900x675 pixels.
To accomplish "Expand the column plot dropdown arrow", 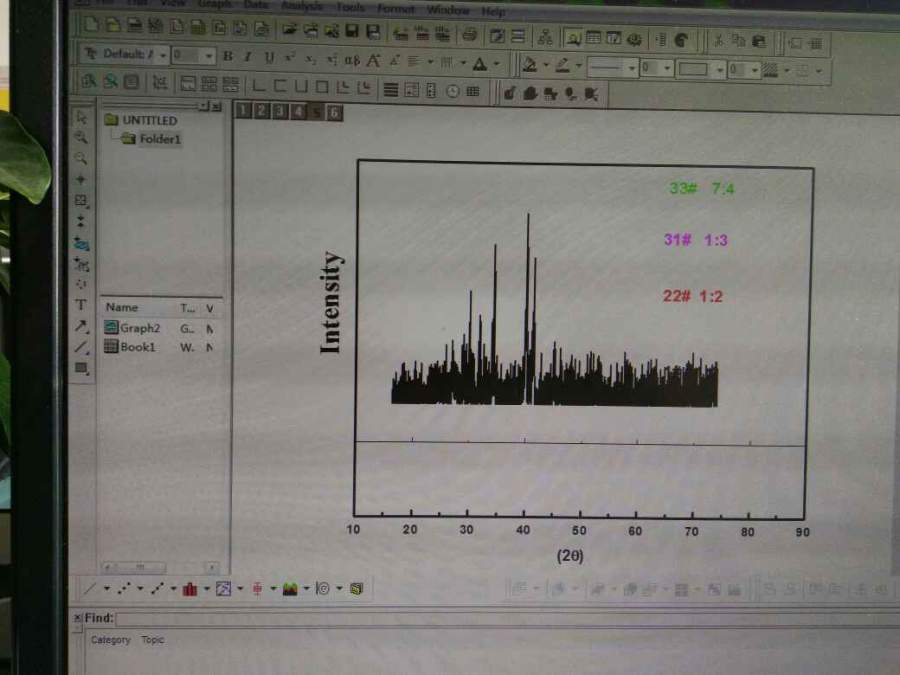I will tap(207, 588).
